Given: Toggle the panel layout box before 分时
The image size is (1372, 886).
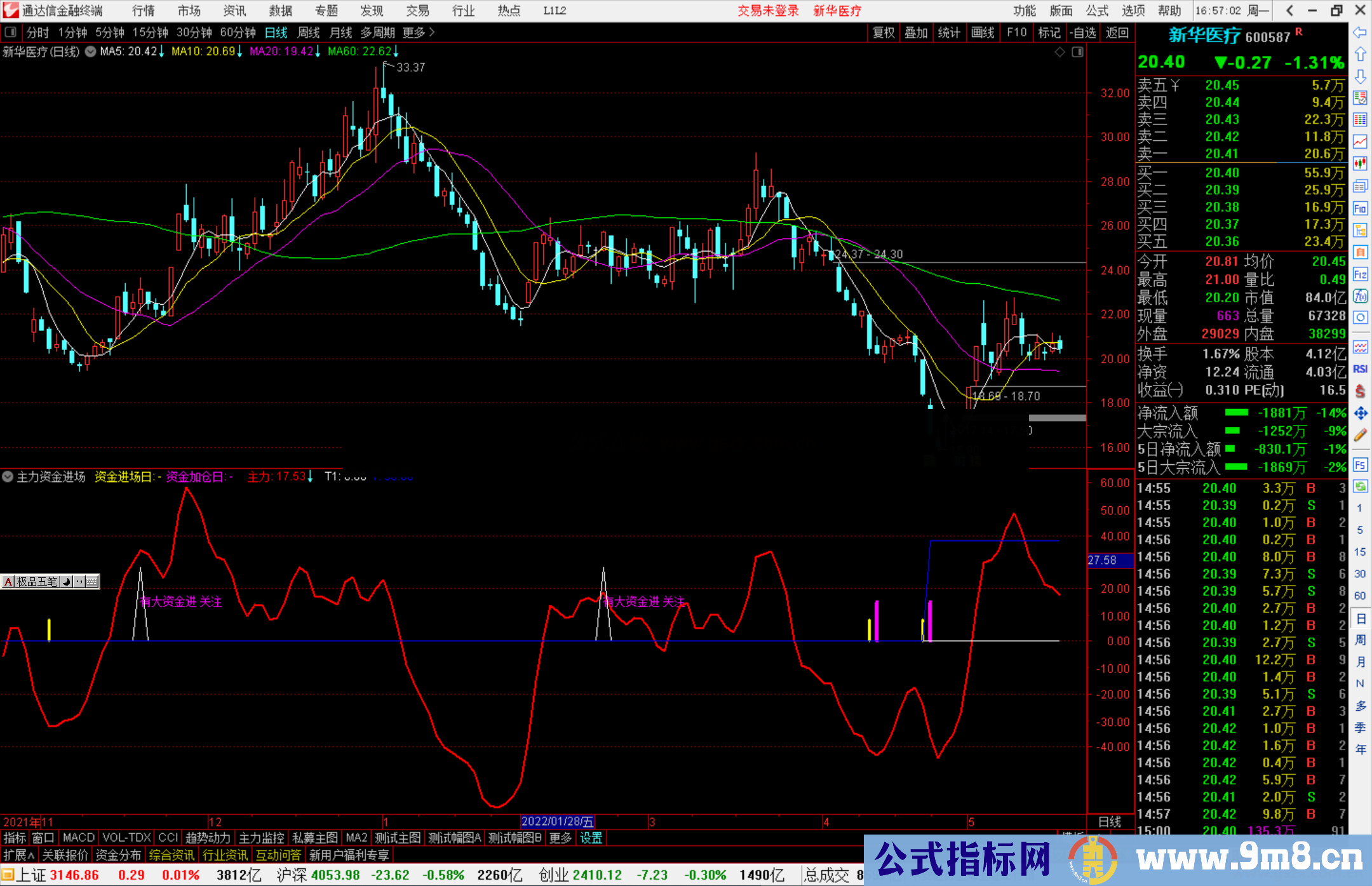Looking at the screenshot, I should (11, 32).
